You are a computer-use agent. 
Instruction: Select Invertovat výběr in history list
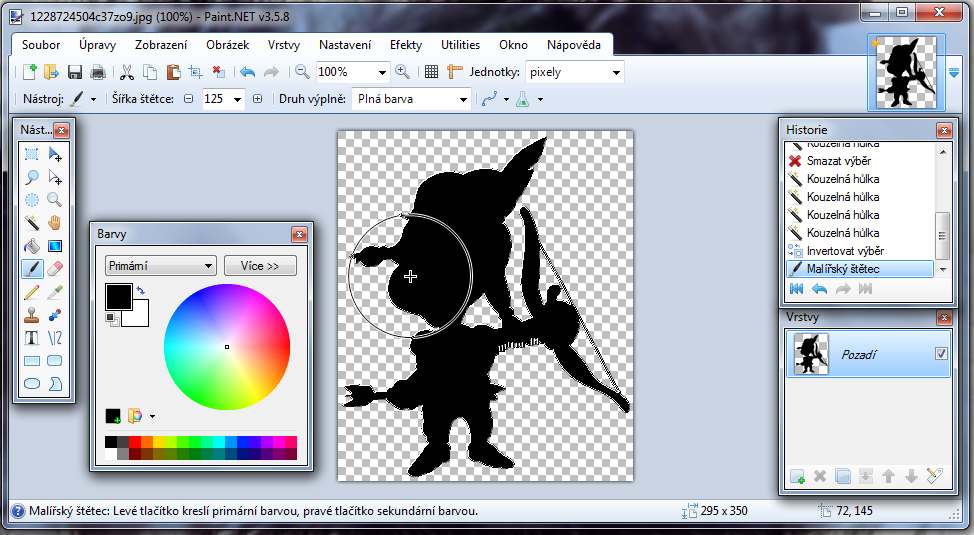844,251
